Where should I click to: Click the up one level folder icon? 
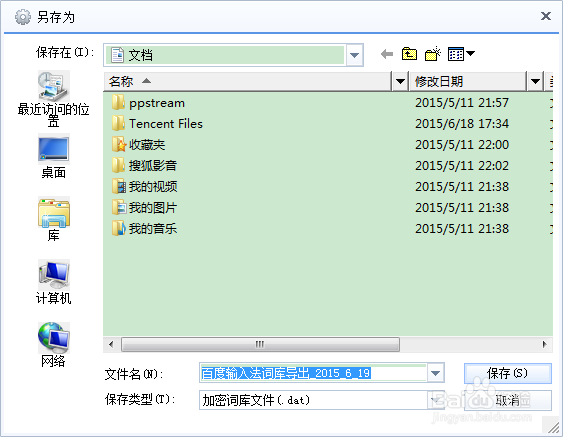(x=409, y=54)
